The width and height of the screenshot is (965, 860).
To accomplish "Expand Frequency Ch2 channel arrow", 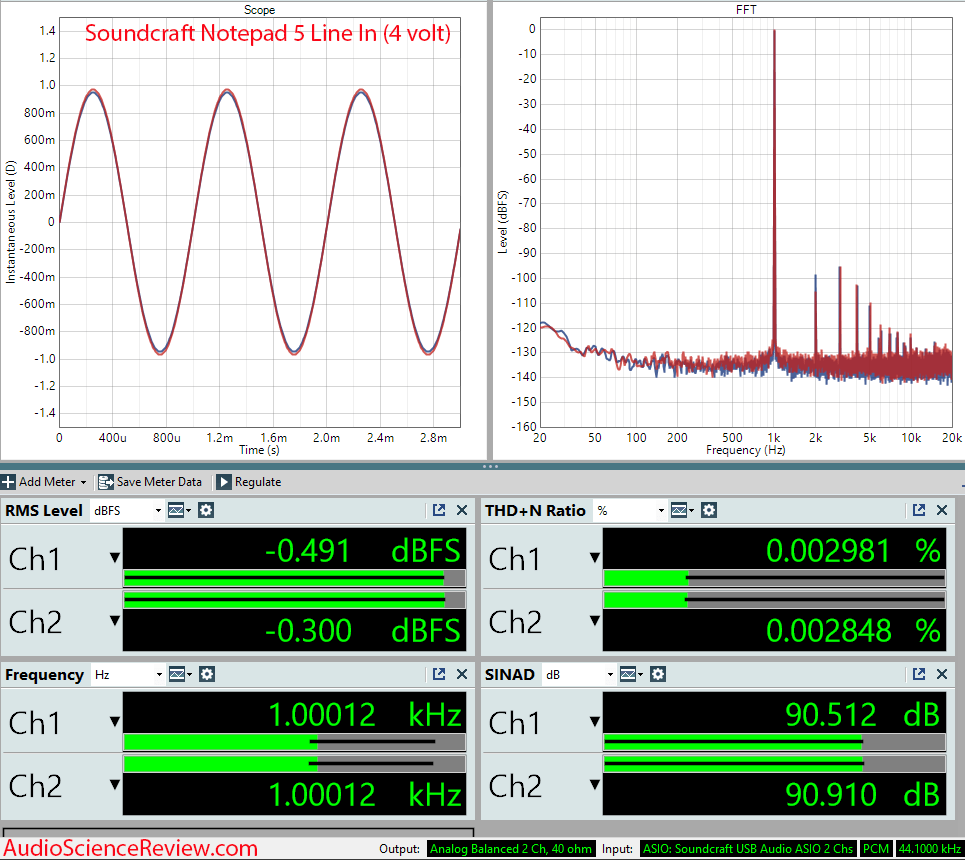I will click(x=115, y=784).
